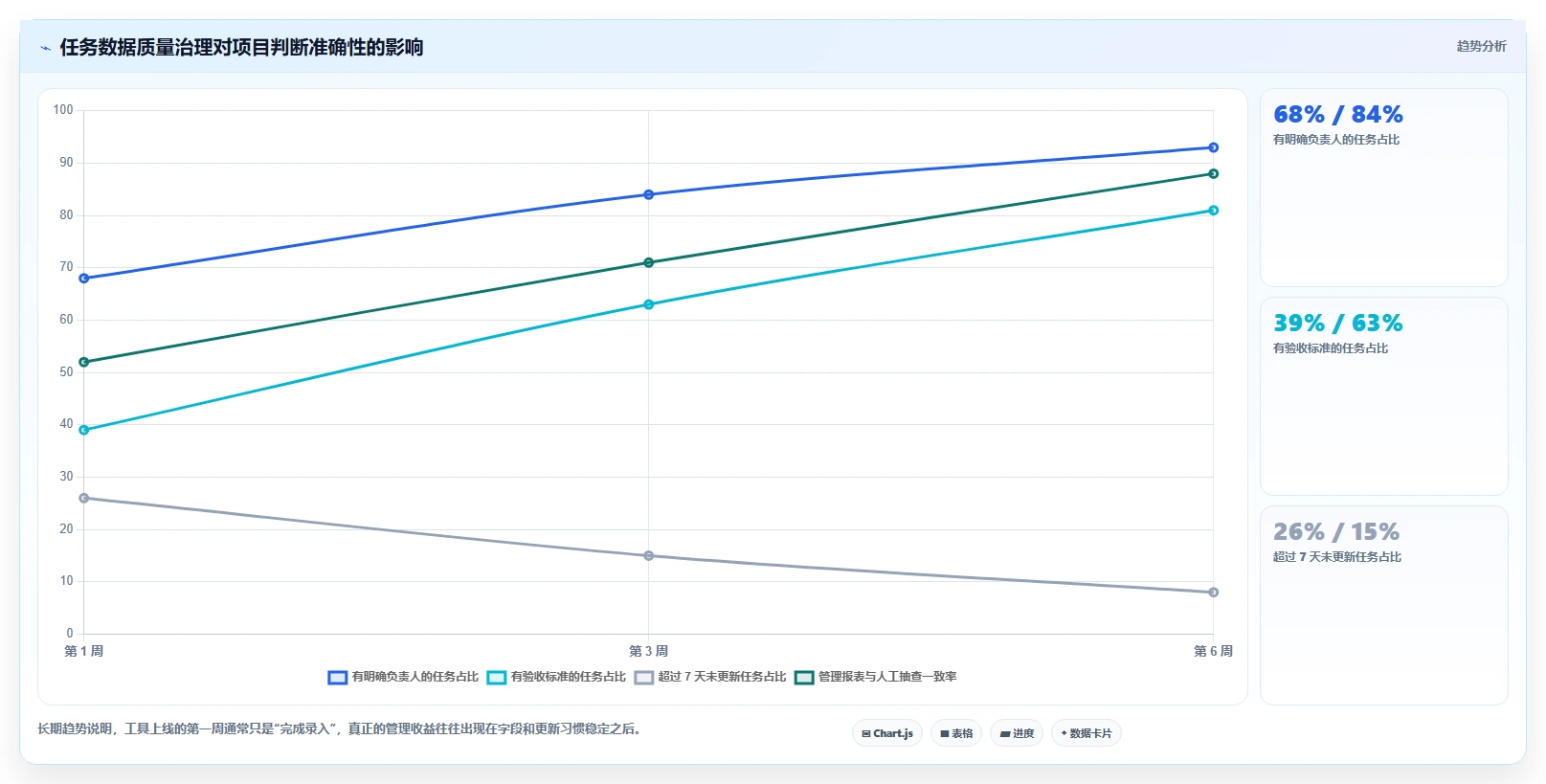
Task: Click the 有验收标准的任务占比 card caption
Action: [x=1330, y=348]
